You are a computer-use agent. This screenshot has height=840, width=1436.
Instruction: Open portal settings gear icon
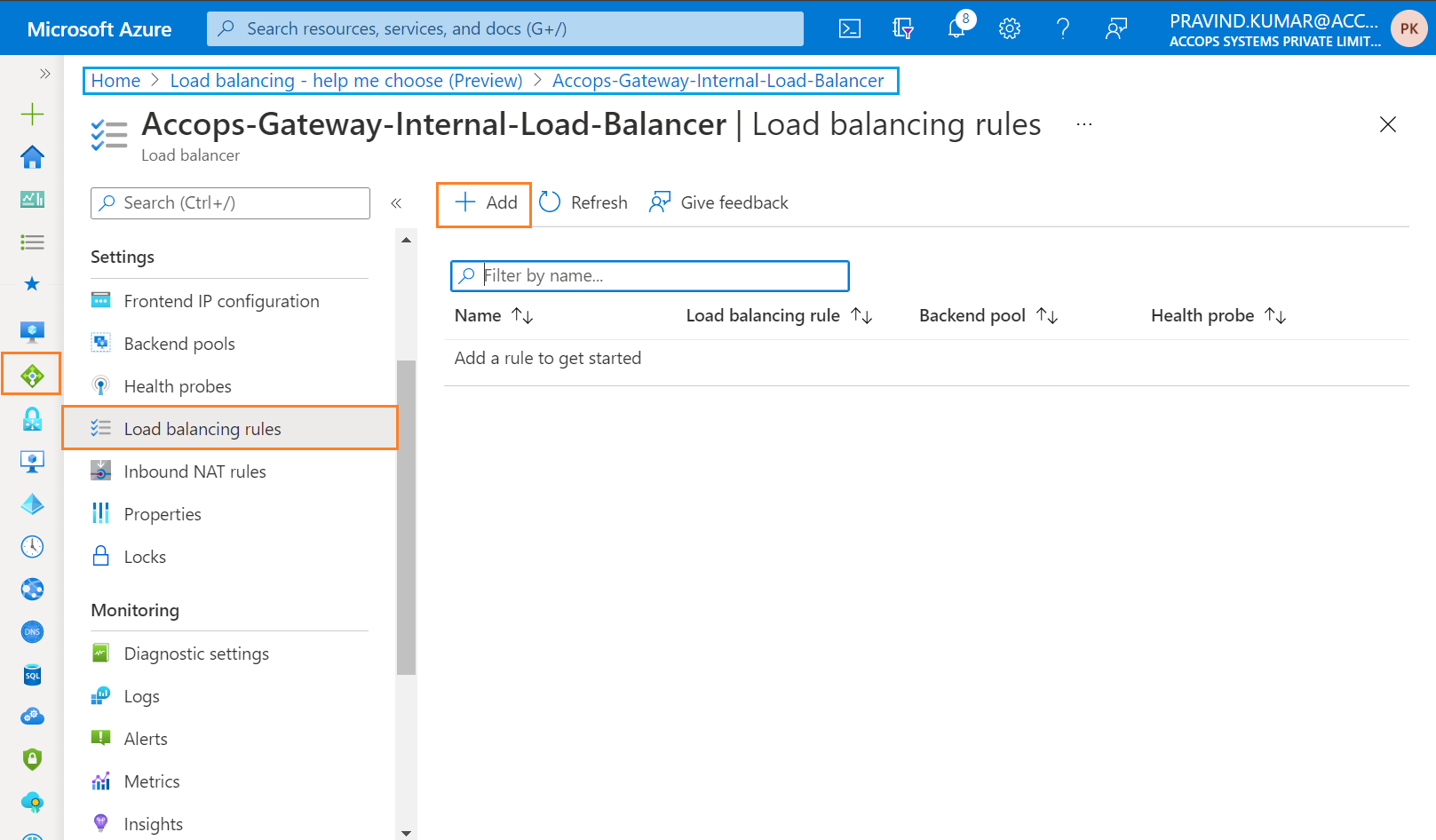(1010, 28)
